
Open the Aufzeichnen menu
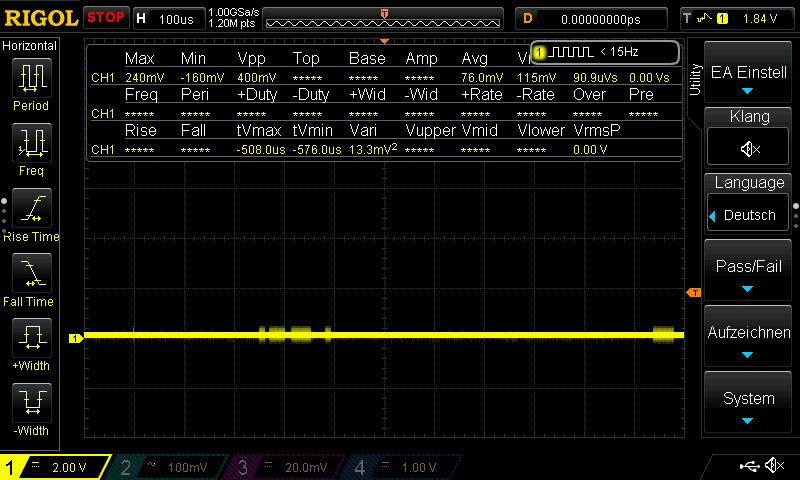point(749,339)
